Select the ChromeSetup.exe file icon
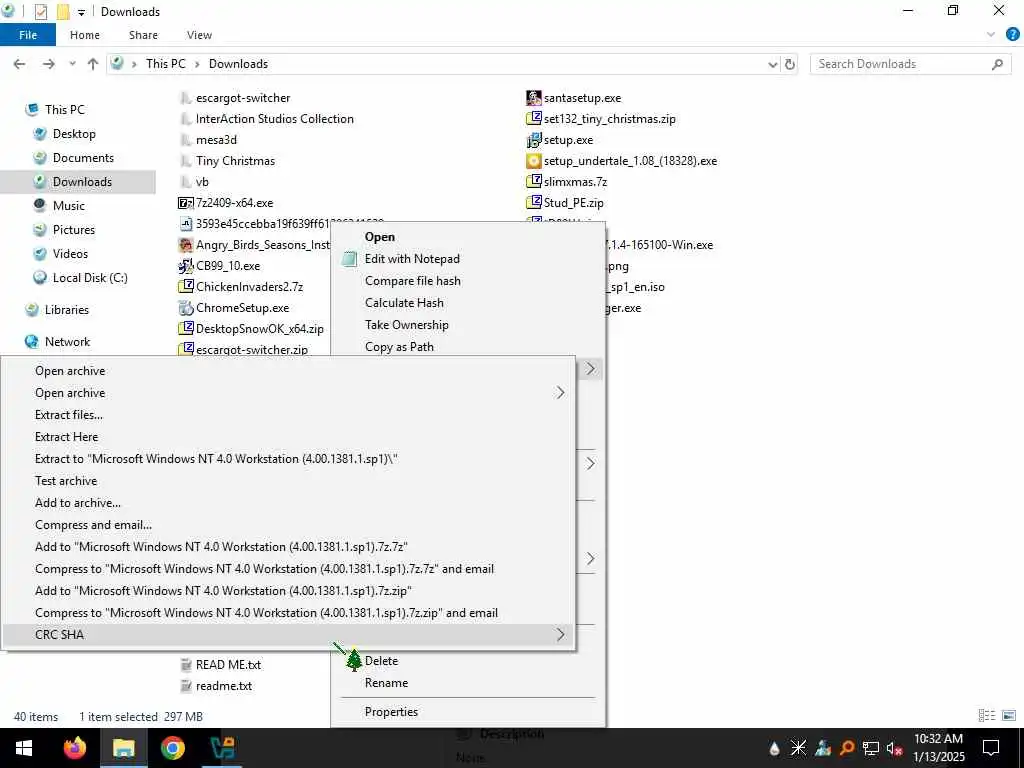The image size is (1024, 768). (x=185, y=308)
